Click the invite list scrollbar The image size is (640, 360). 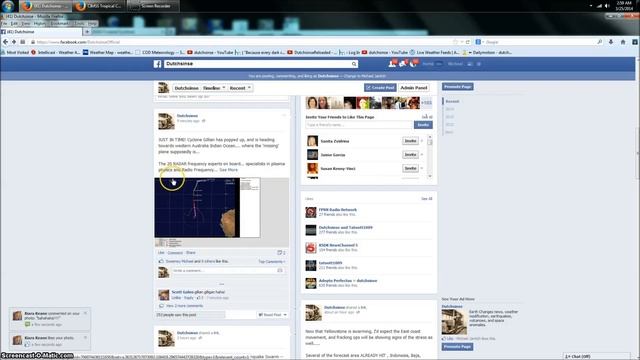point(429,157)
